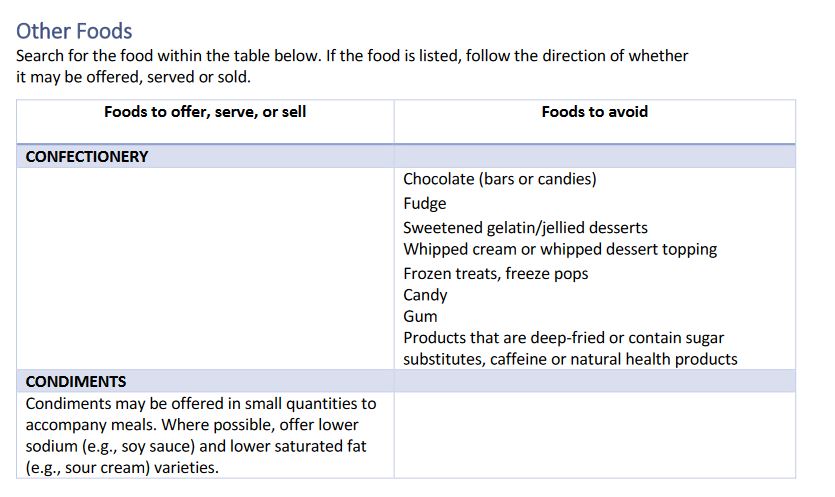Click the "Chocolate (bars or candies)" entry
Screen dimensions: 835x497
click(x=499, y=179)
